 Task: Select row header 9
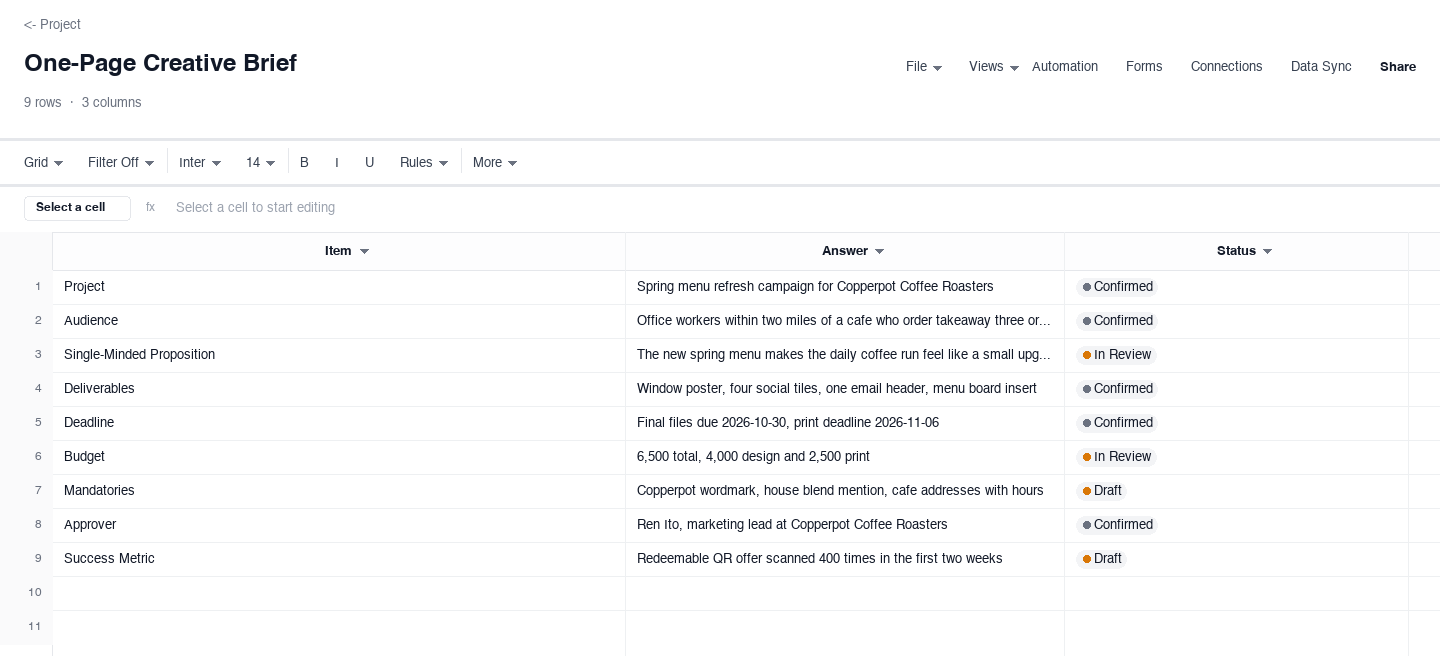26,559
